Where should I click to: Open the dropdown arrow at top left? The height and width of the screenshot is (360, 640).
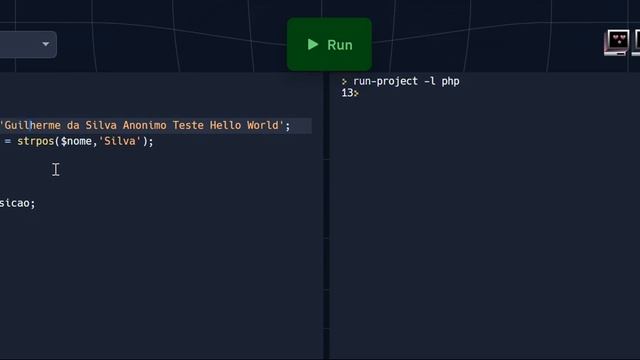46,44
